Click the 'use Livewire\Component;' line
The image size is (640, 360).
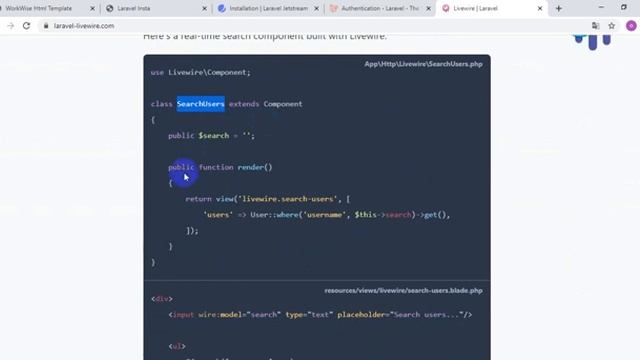(x=200, y=72)
